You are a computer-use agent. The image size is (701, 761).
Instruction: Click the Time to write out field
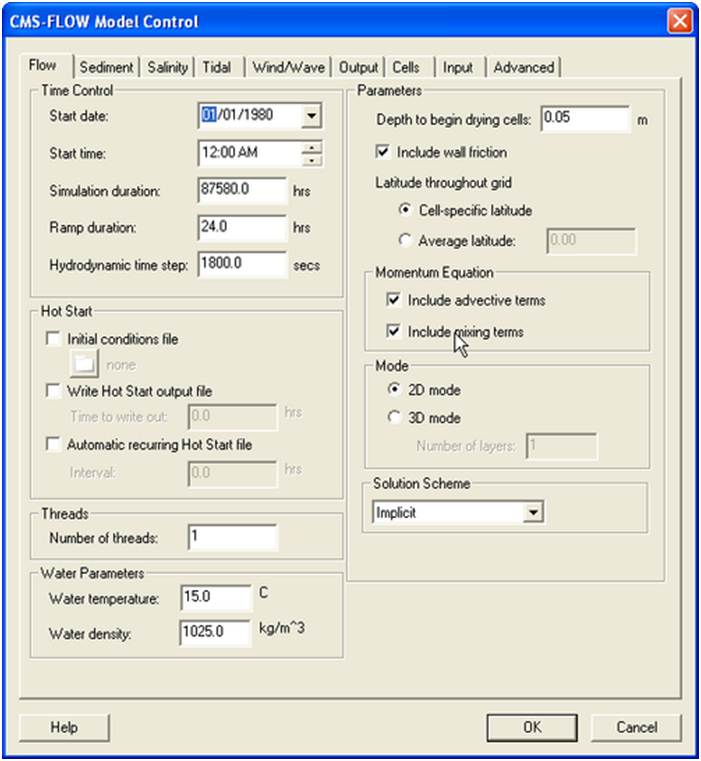(233, 417)
